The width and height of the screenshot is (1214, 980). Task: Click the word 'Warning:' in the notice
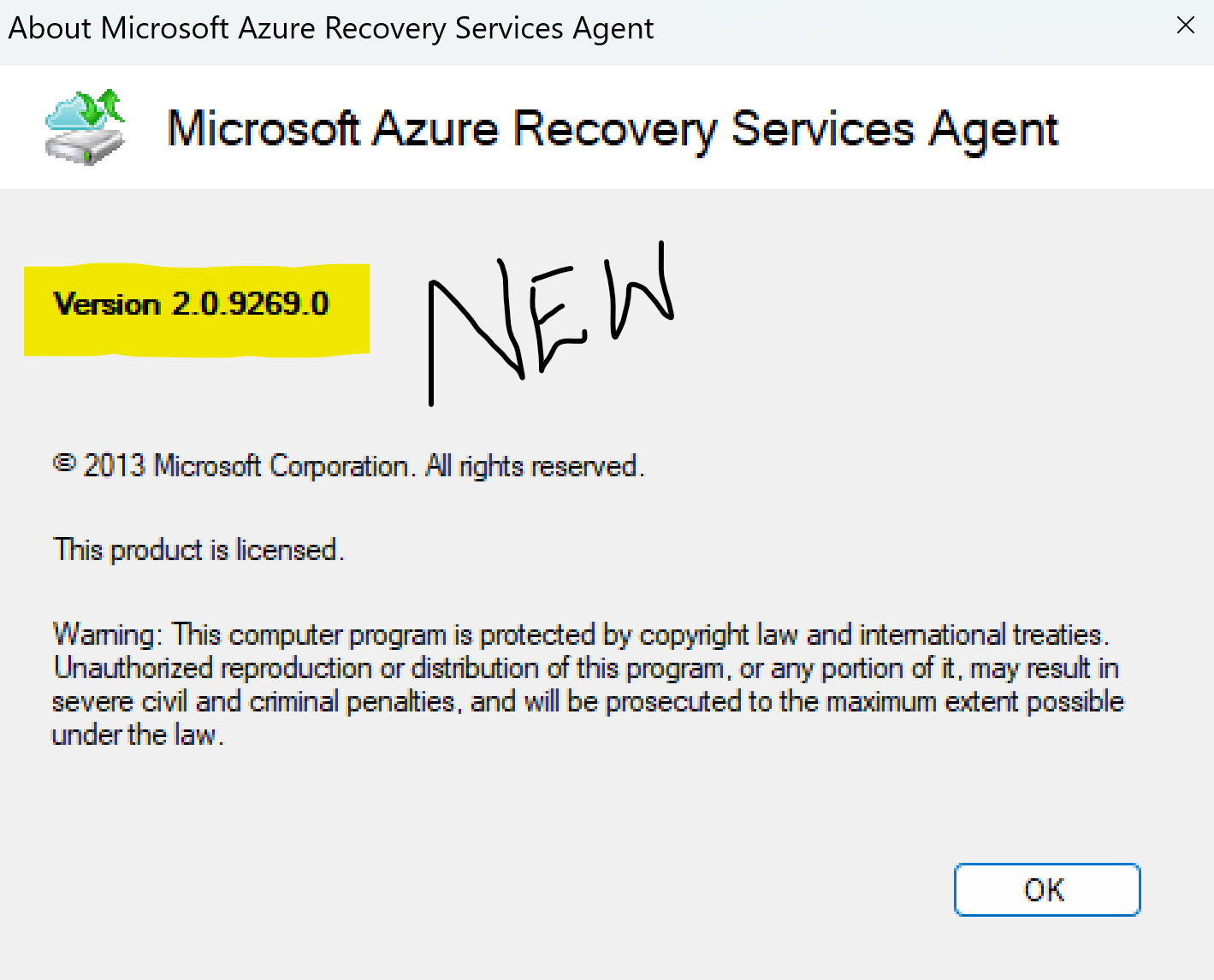pos(107,635)
